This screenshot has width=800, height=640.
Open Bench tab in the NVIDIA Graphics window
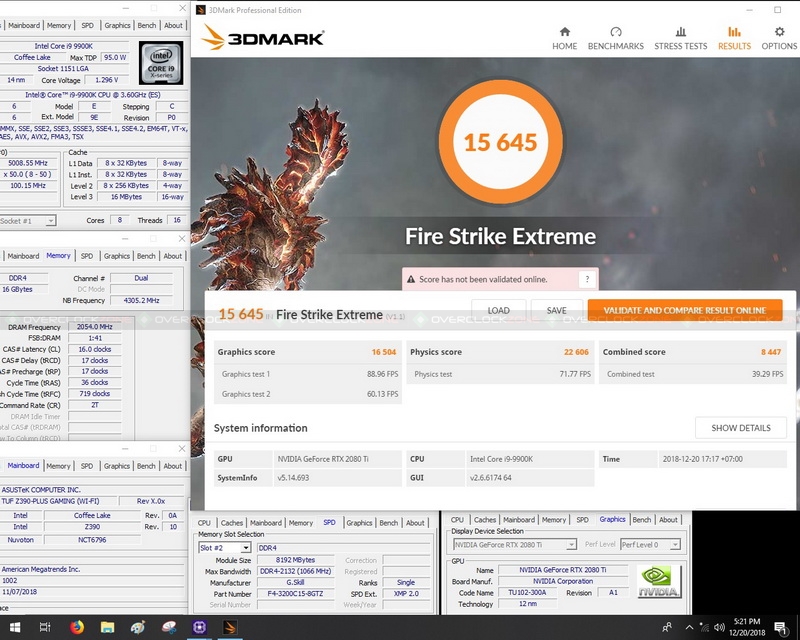pyautogui.click(x=642, y=520)
